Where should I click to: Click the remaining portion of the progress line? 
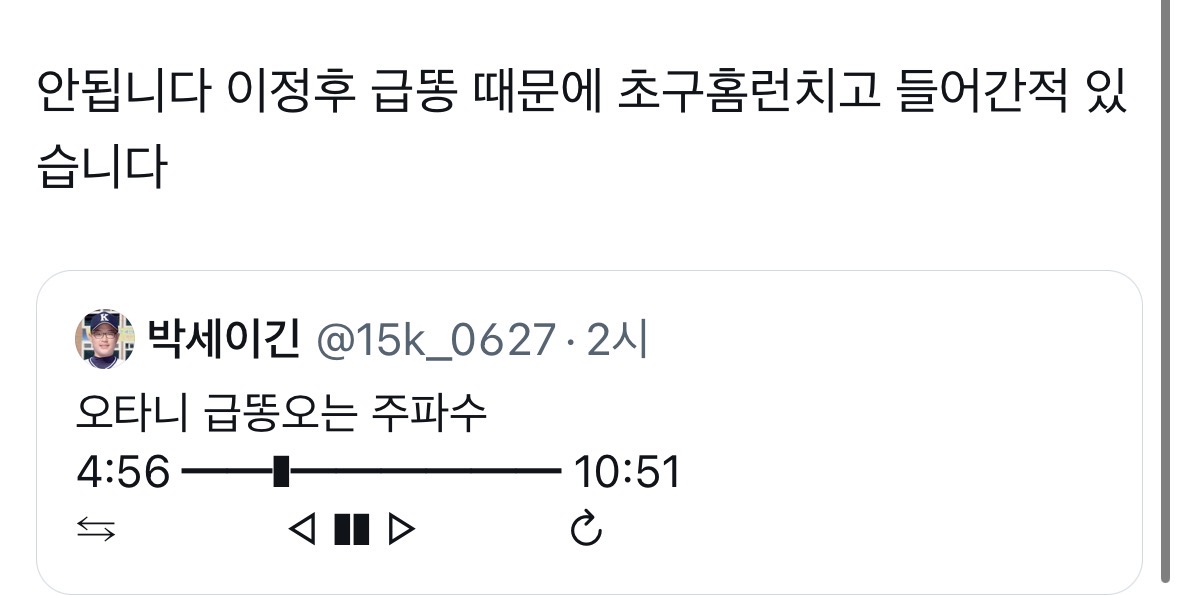[425, 471]
